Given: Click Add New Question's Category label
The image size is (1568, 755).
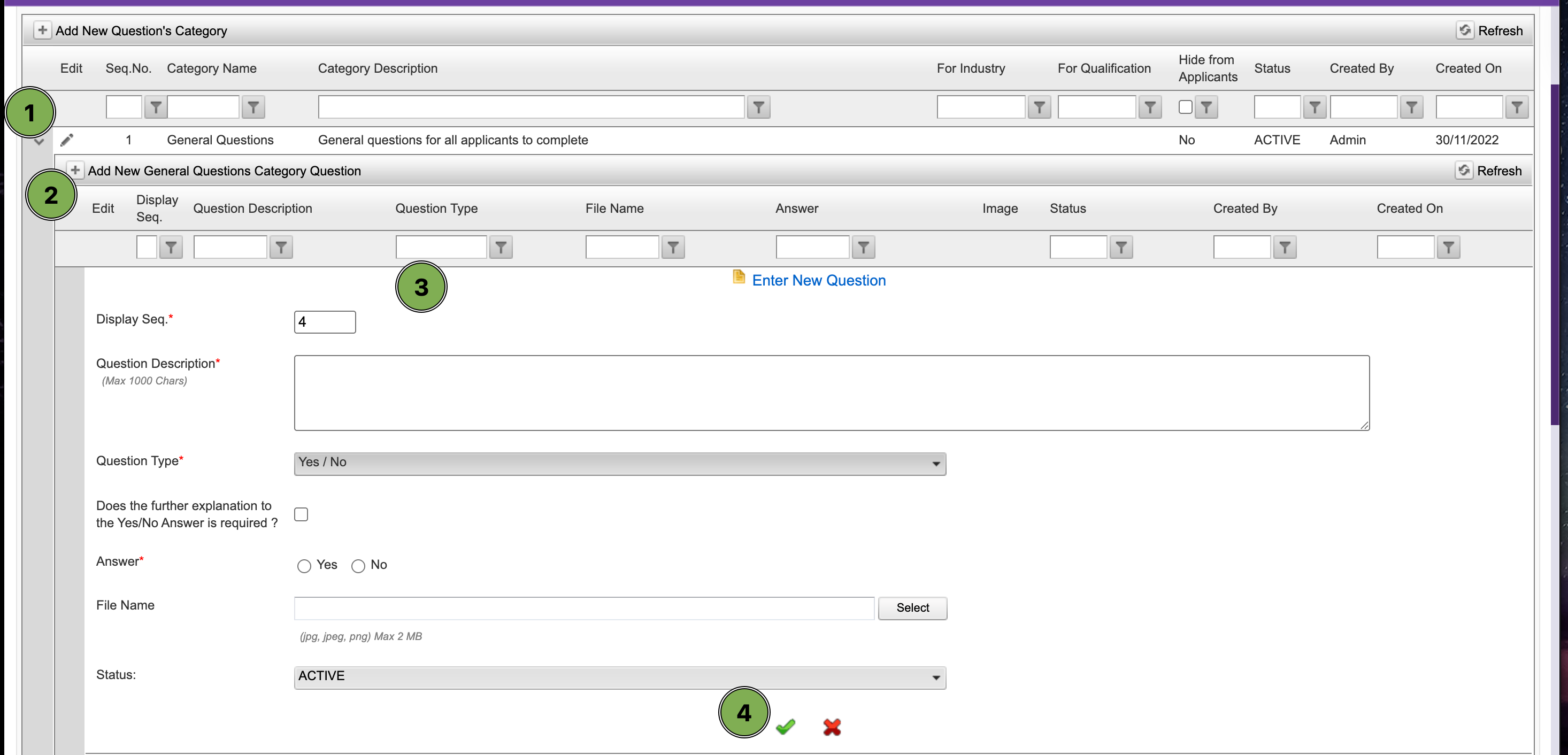Looking at the screenshot, I should (141, 31).
